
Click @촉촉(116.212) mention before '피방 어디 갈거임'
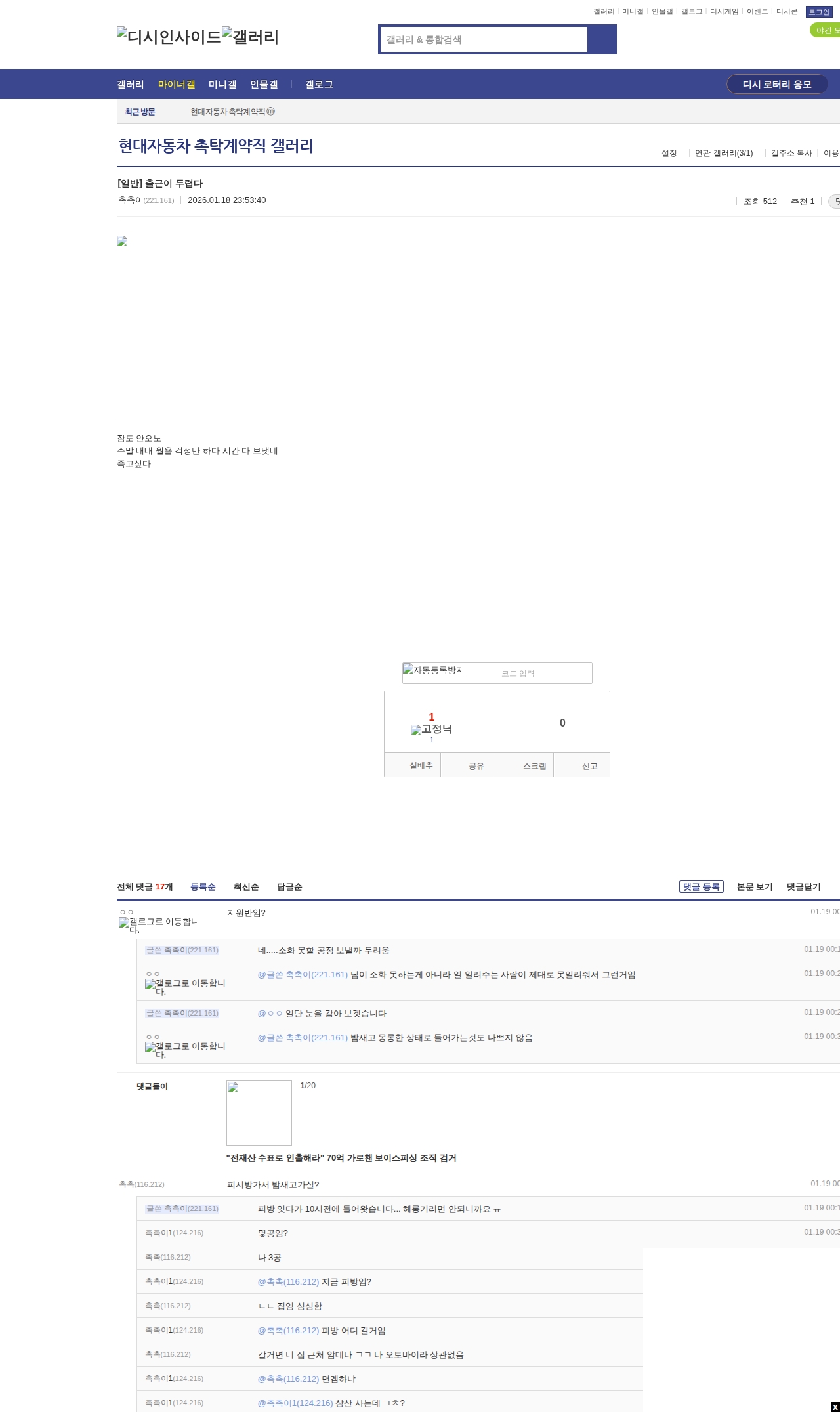click(288, 1331)
